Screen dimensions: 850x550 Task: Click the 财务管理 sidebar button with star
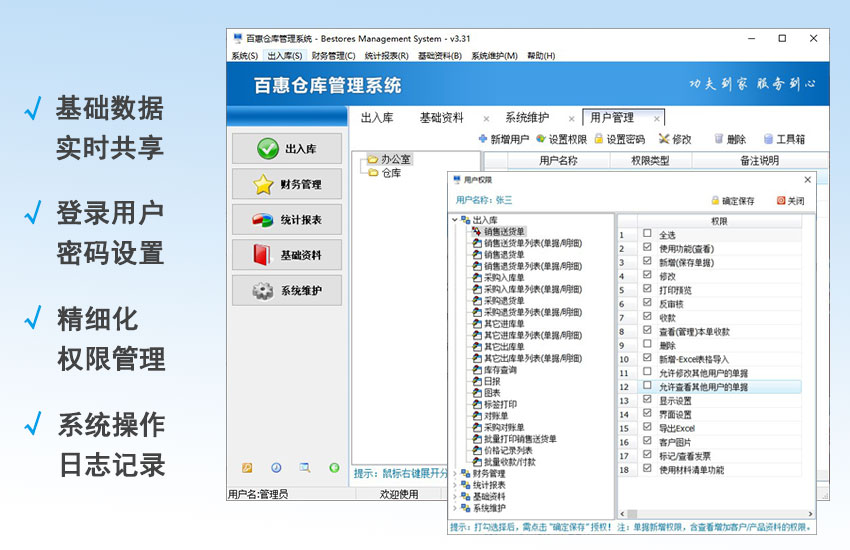[287, 184]
